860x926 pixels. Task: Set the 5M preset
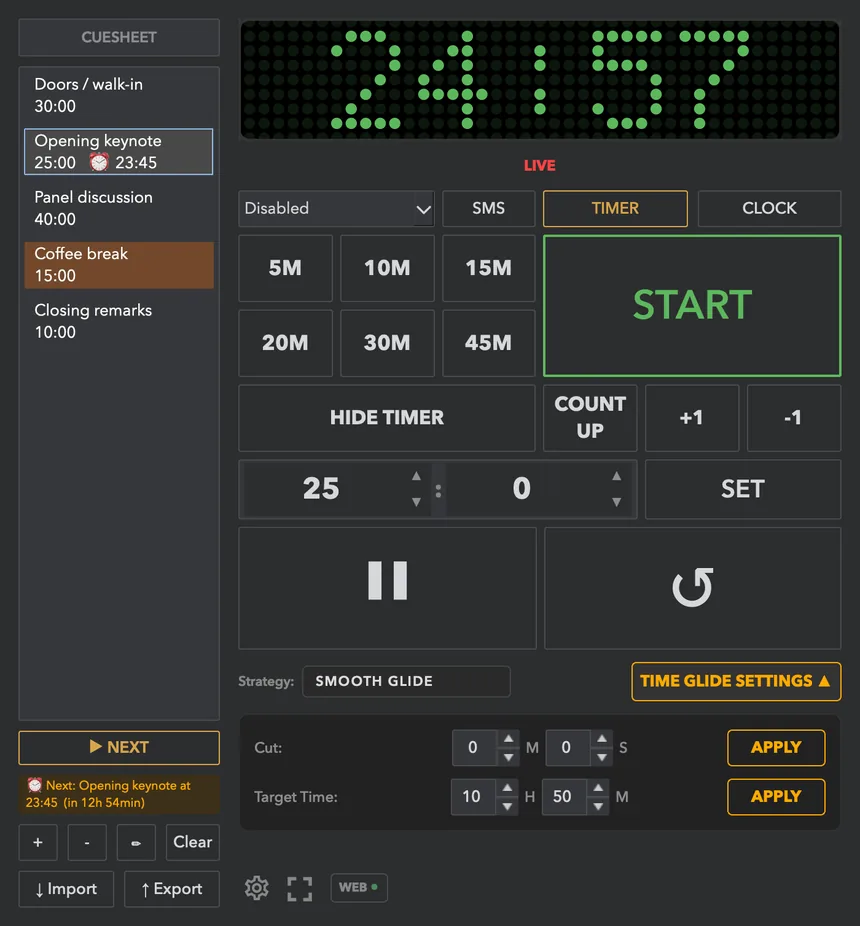point(285,268)
